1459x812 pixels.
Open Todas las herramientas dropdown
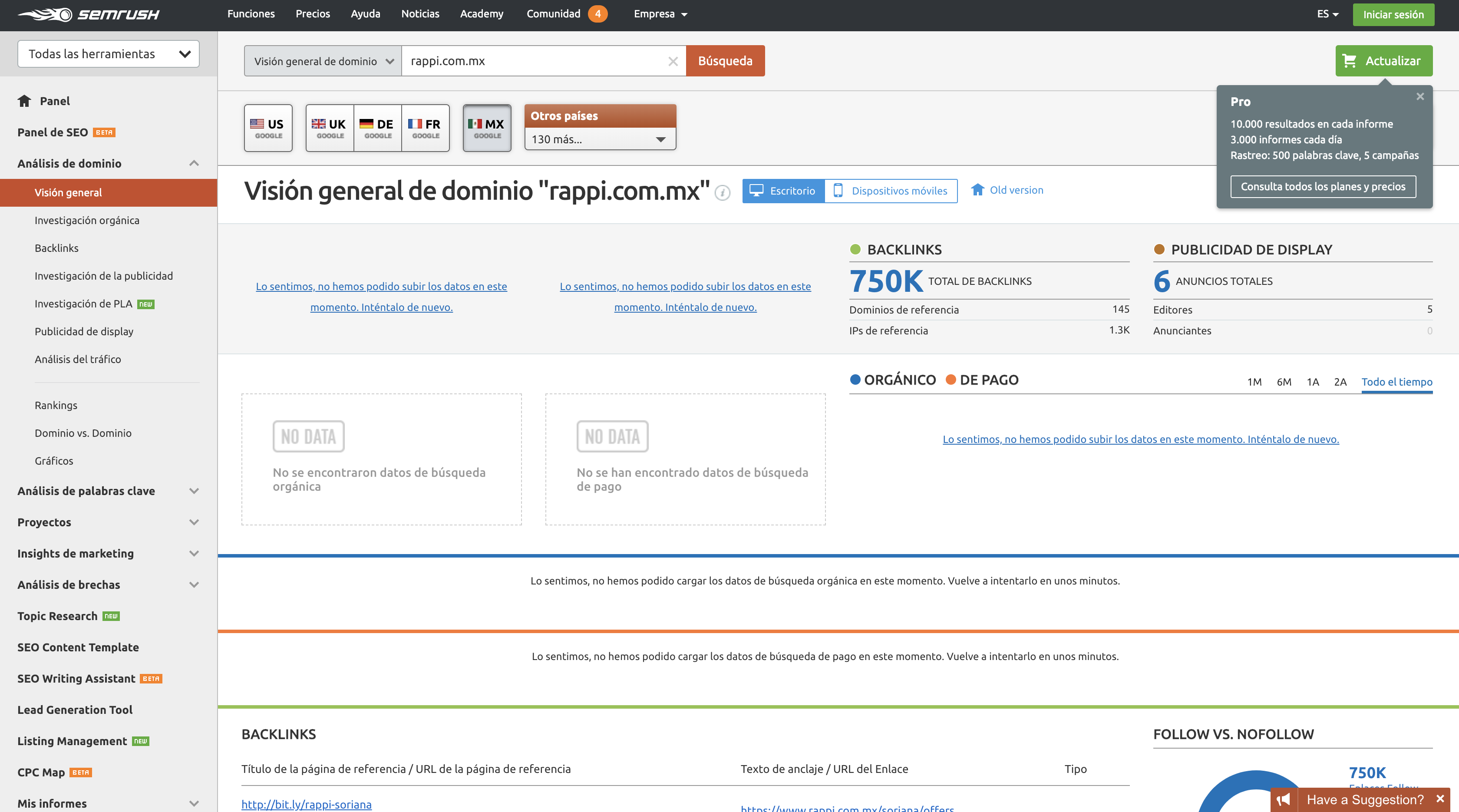(108, 54)
